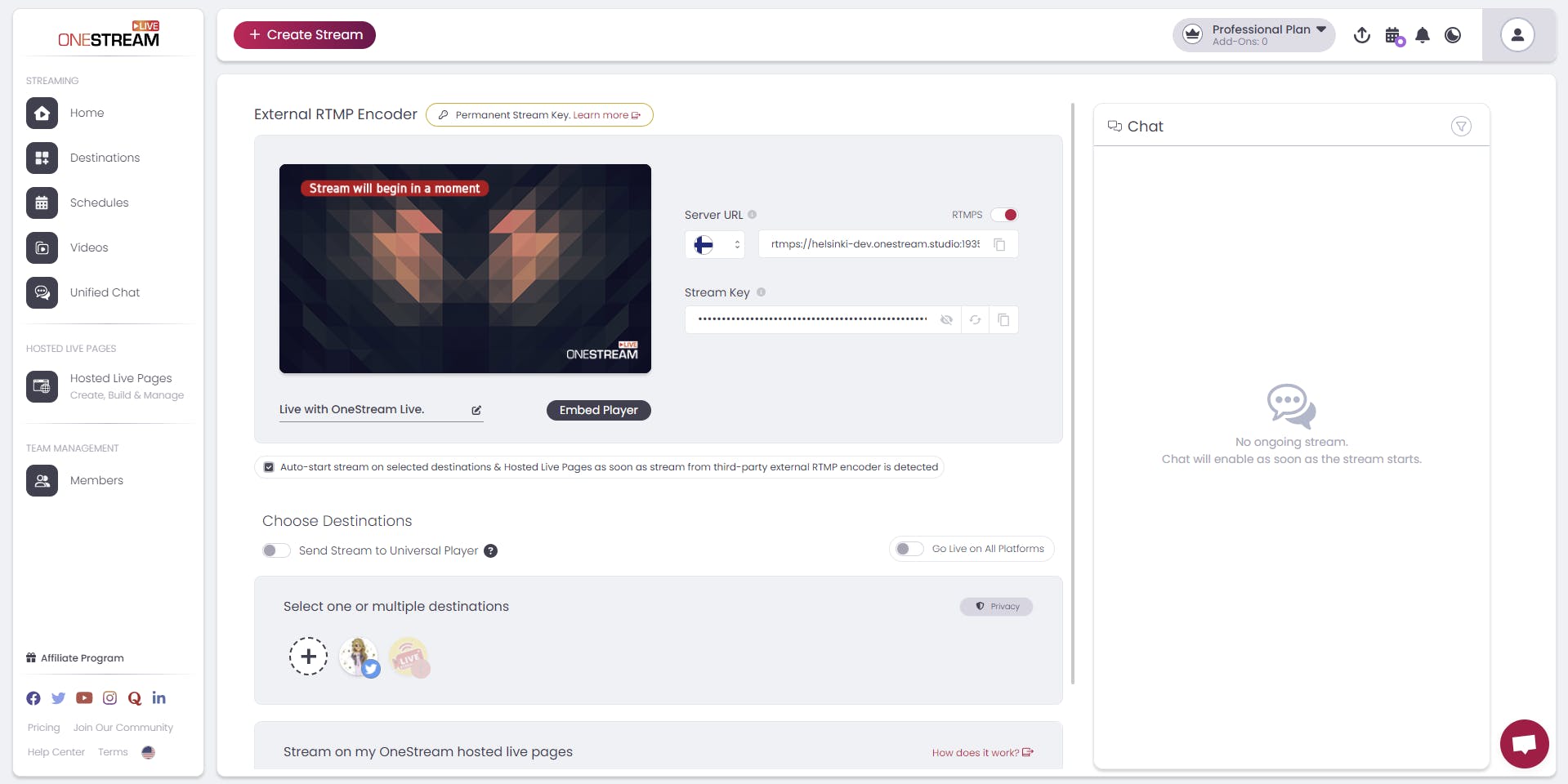Open the Unified Chat sidebar icon
This screenshot has width=1568, height=784.
click(x=42, y=292)
